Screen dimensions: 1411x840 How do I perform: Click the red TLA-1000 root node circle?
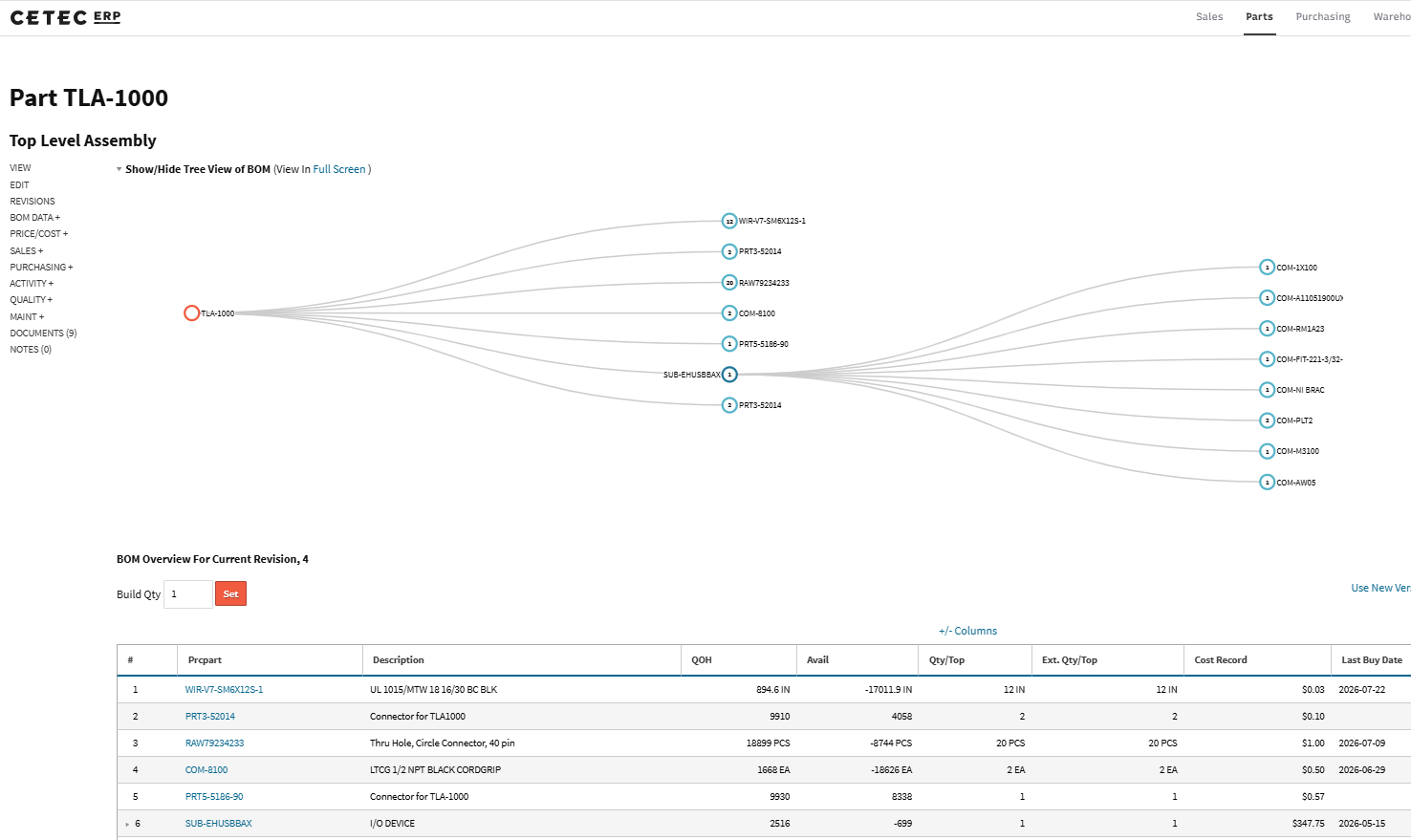coord(191,313)
